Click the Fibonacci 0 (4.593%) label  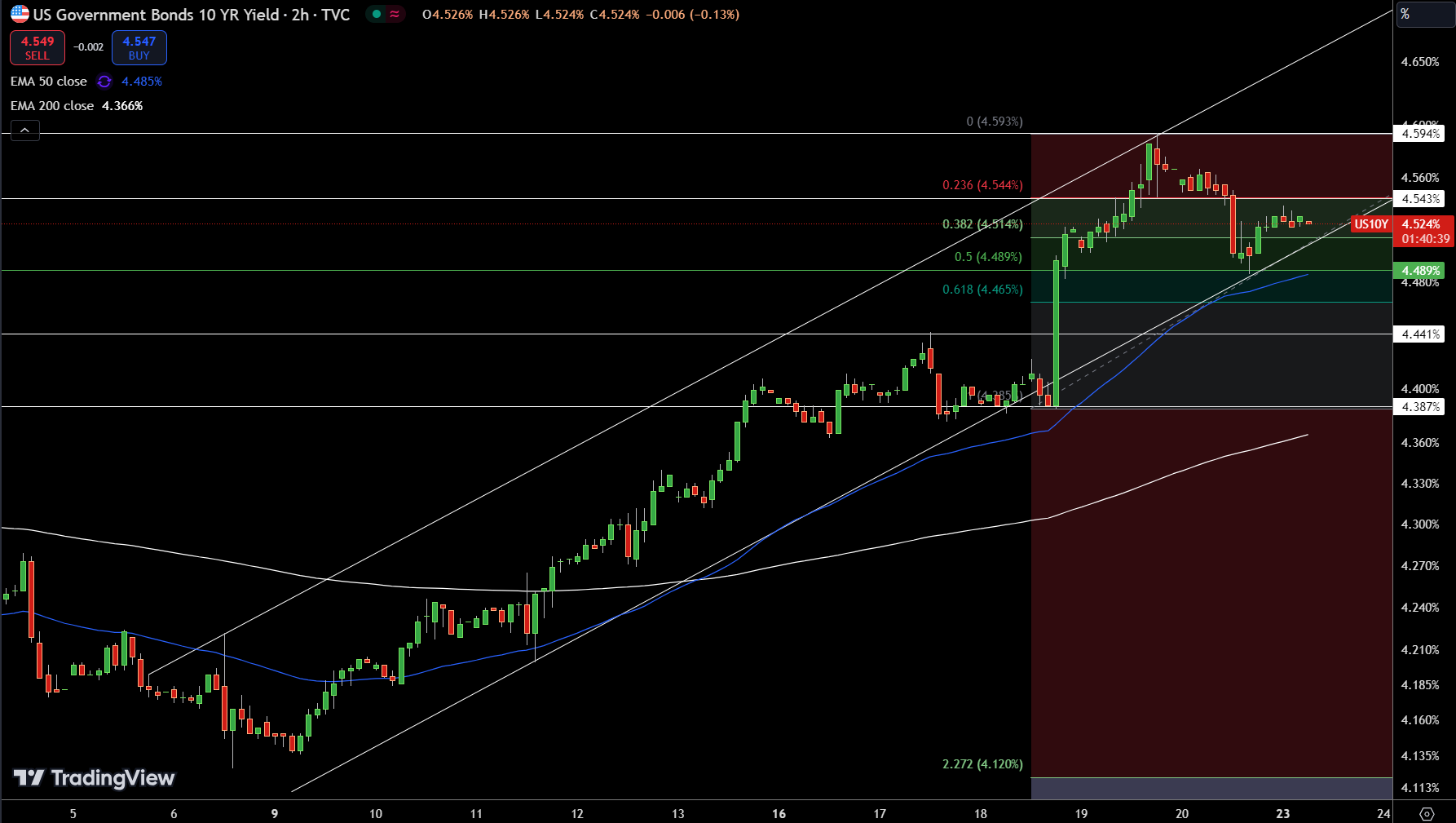pyautogui.click(x=995, y=122)
